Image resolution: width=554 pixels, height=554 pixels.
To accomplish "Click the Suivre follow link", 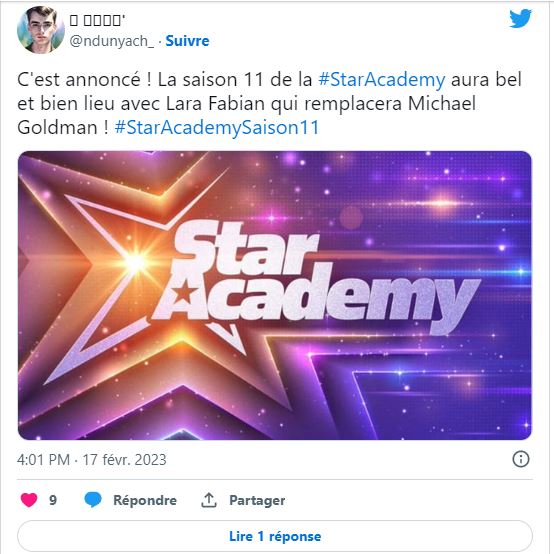I will [x=187, y=41].
